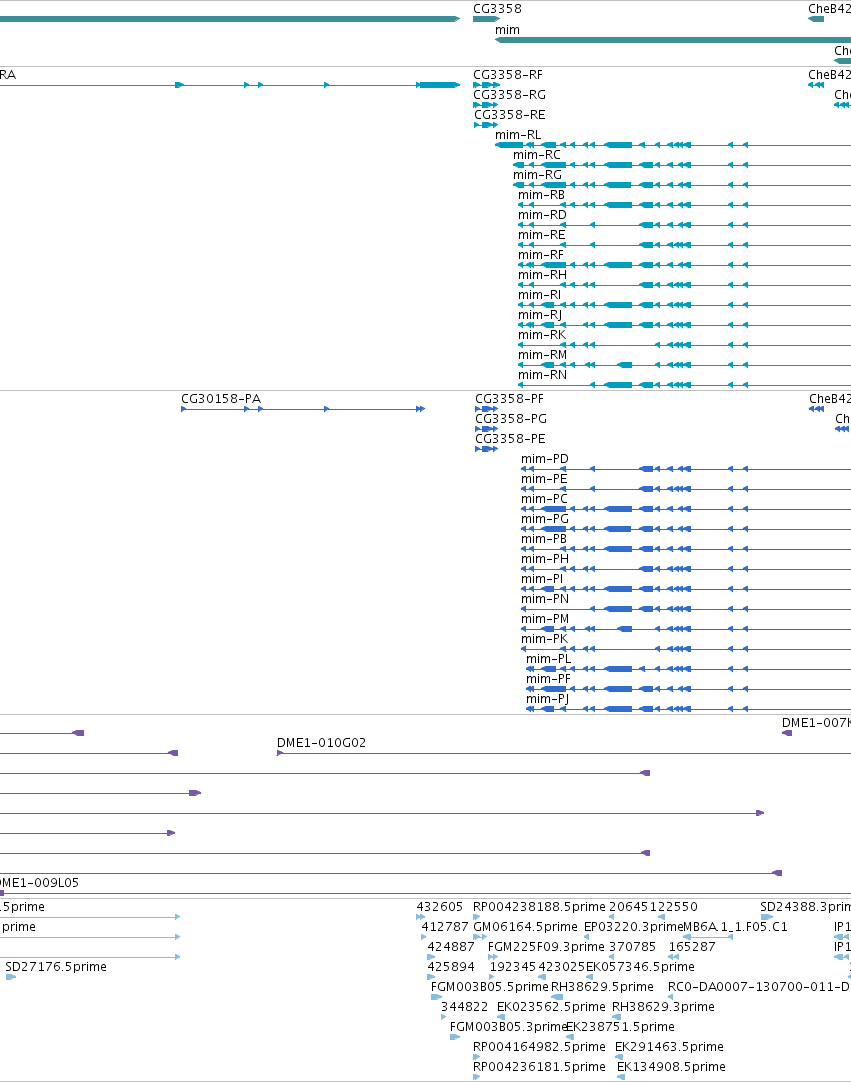
Task: Open the RH38629.5prime EST
Action: [x=602, y=987]
